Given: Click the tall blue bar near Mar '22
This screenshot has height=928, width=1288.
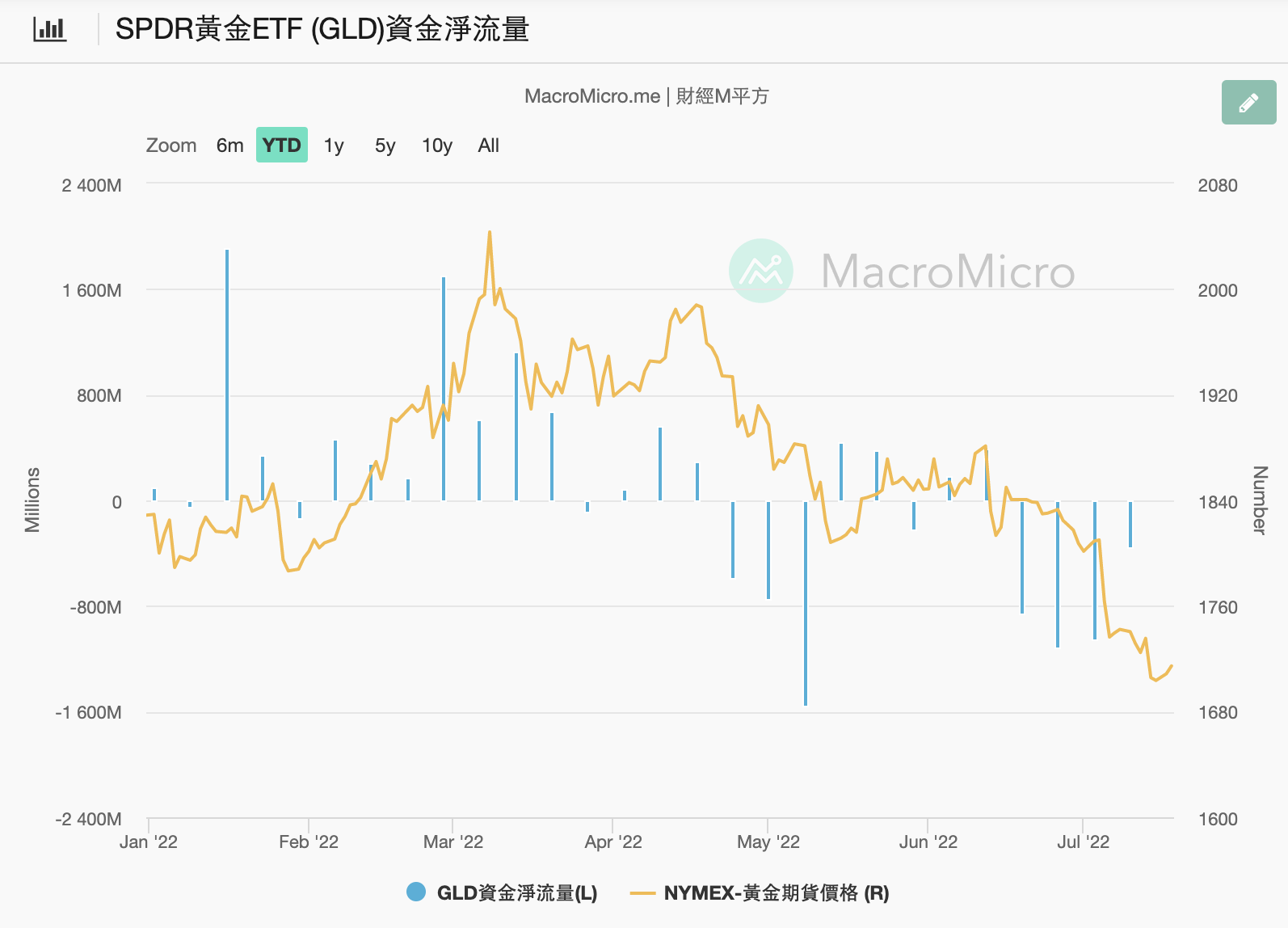Looking at the screenshot, I should click(x=444, y=389).
